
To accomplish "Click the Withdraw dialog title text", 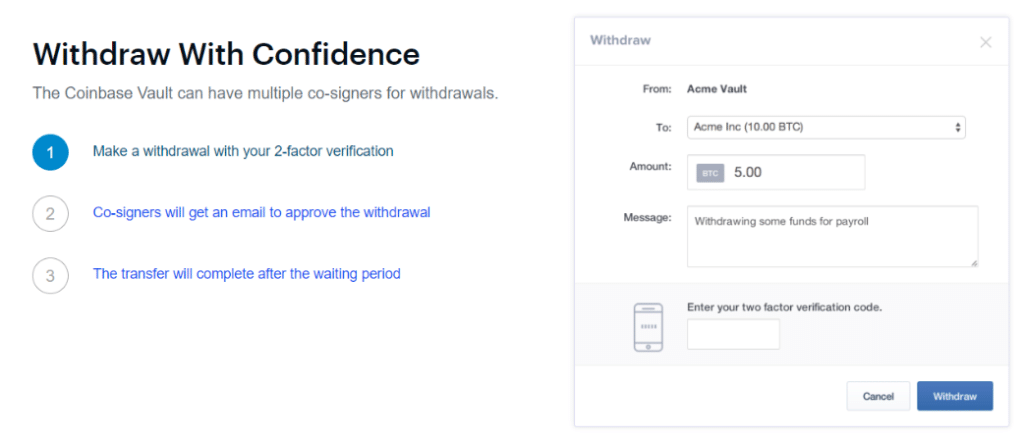I will point(620,41).
